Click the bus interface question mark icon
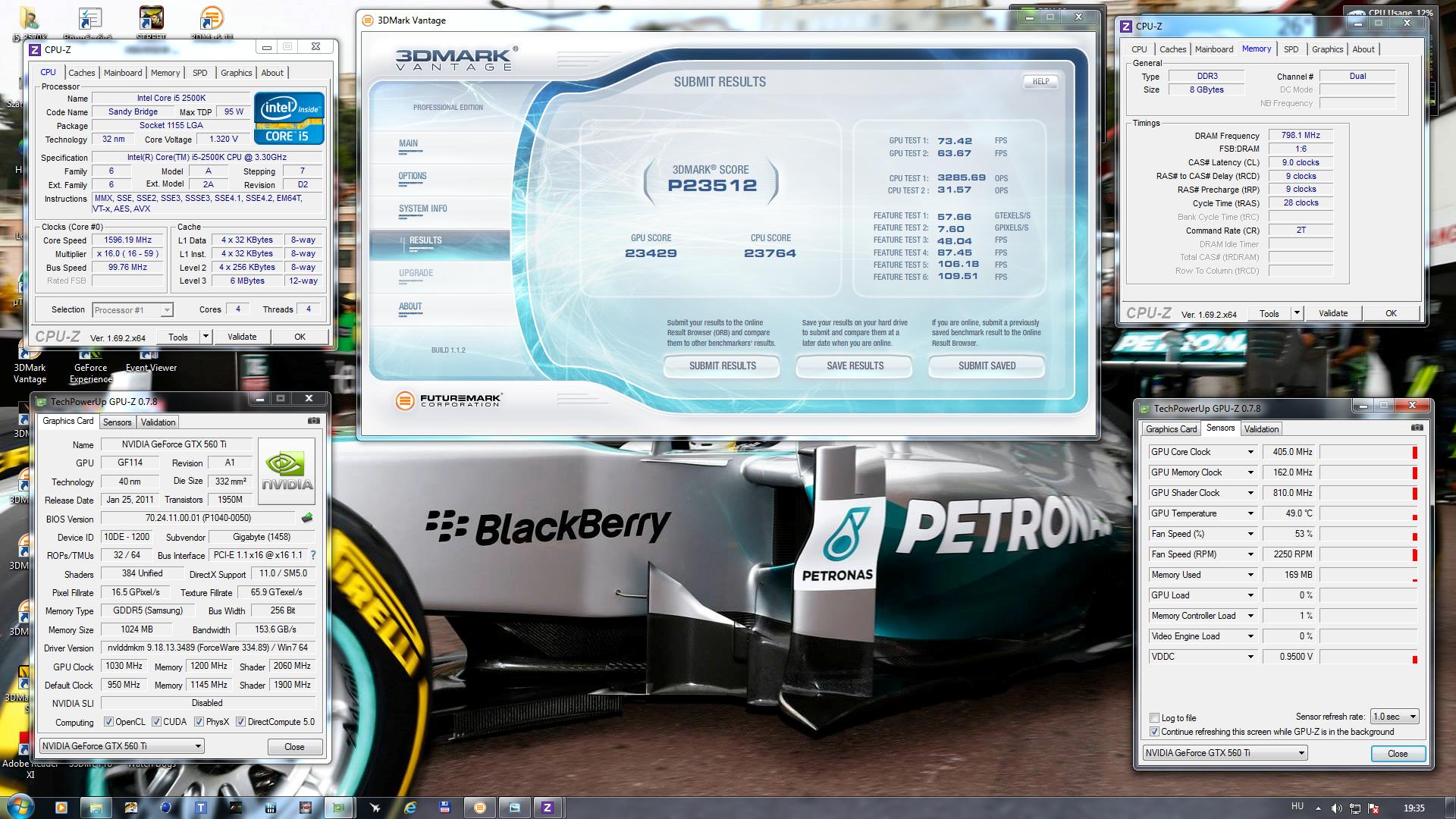Viewport: 1456px width, 819px height. point(313,555)
